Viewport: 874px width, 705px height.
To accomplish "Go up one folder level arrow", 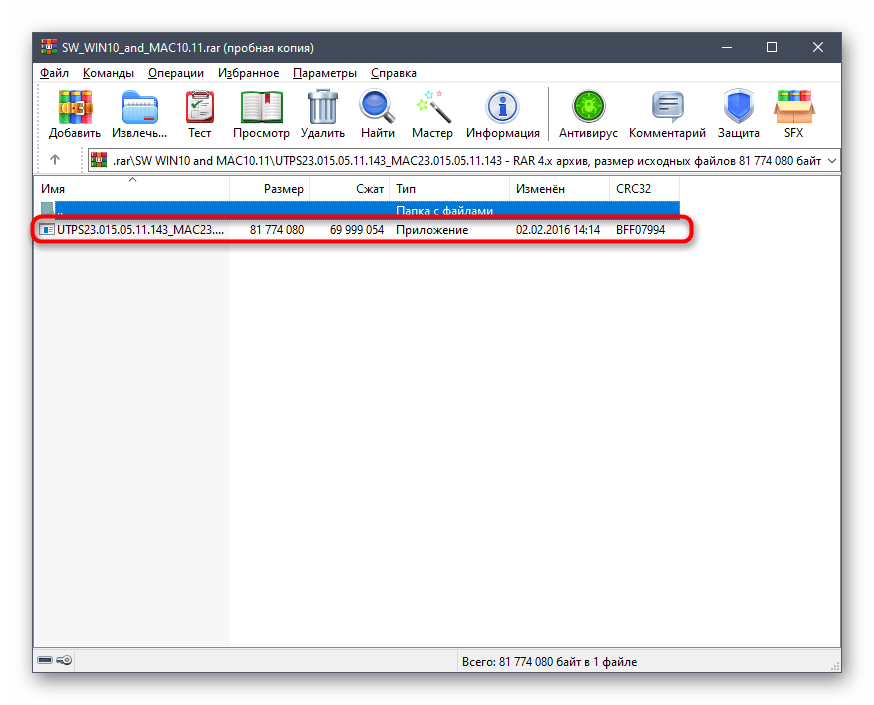I will point(55,160).
